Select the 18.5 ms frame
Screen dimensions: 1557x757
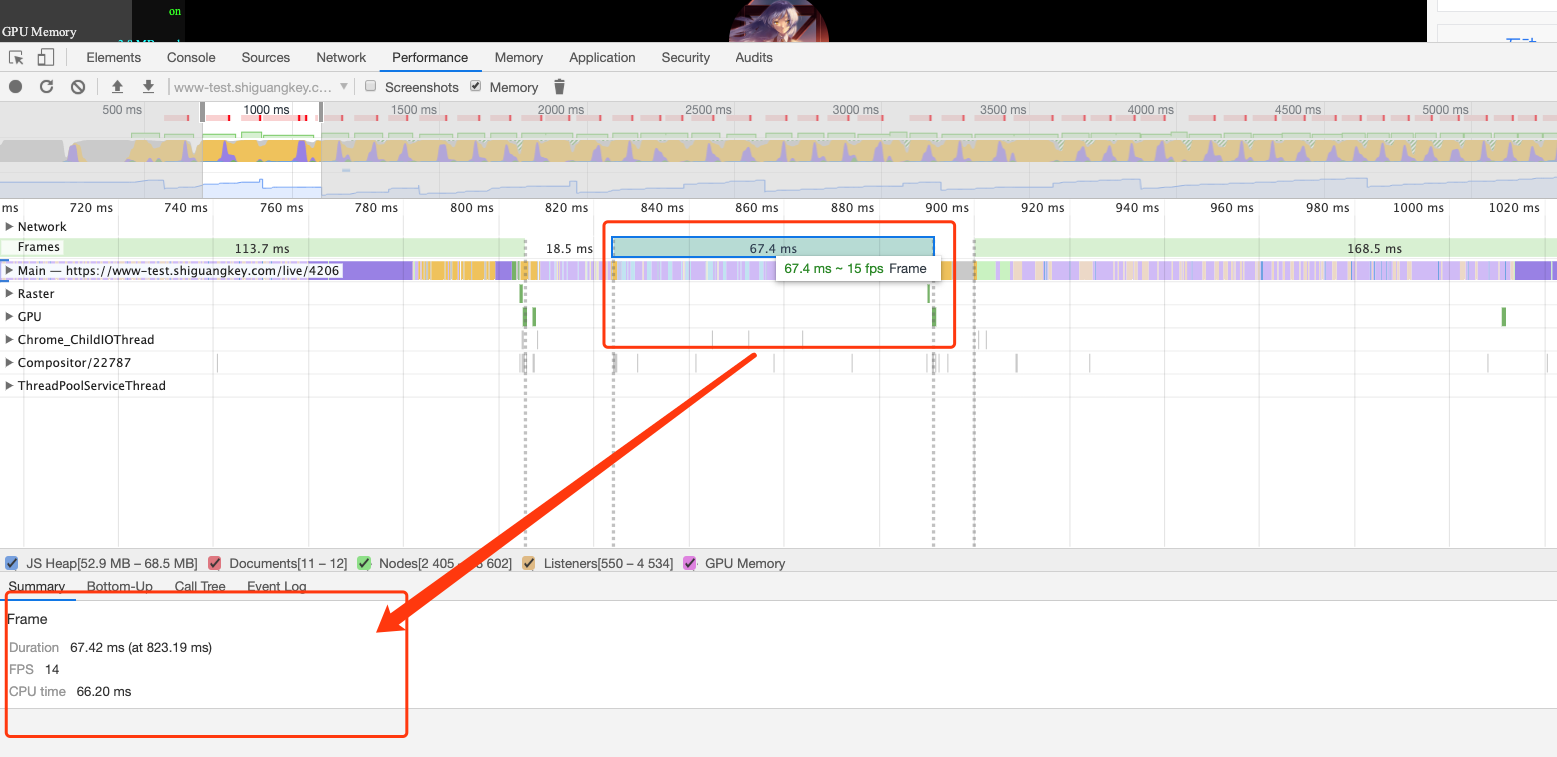click(x=569, y=248)
